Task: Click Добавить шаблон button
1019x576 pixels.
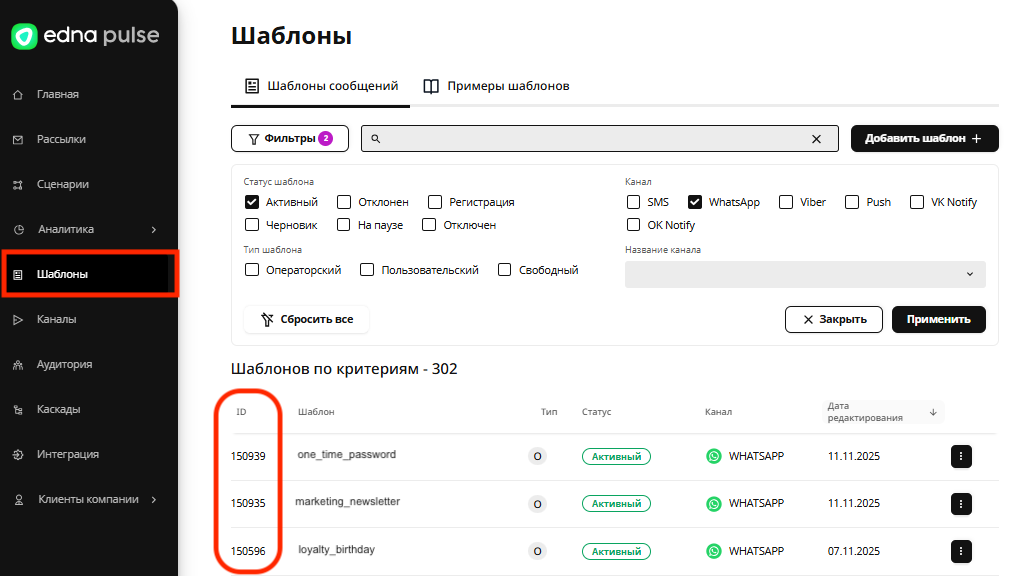Action: (x=924, y=138)
